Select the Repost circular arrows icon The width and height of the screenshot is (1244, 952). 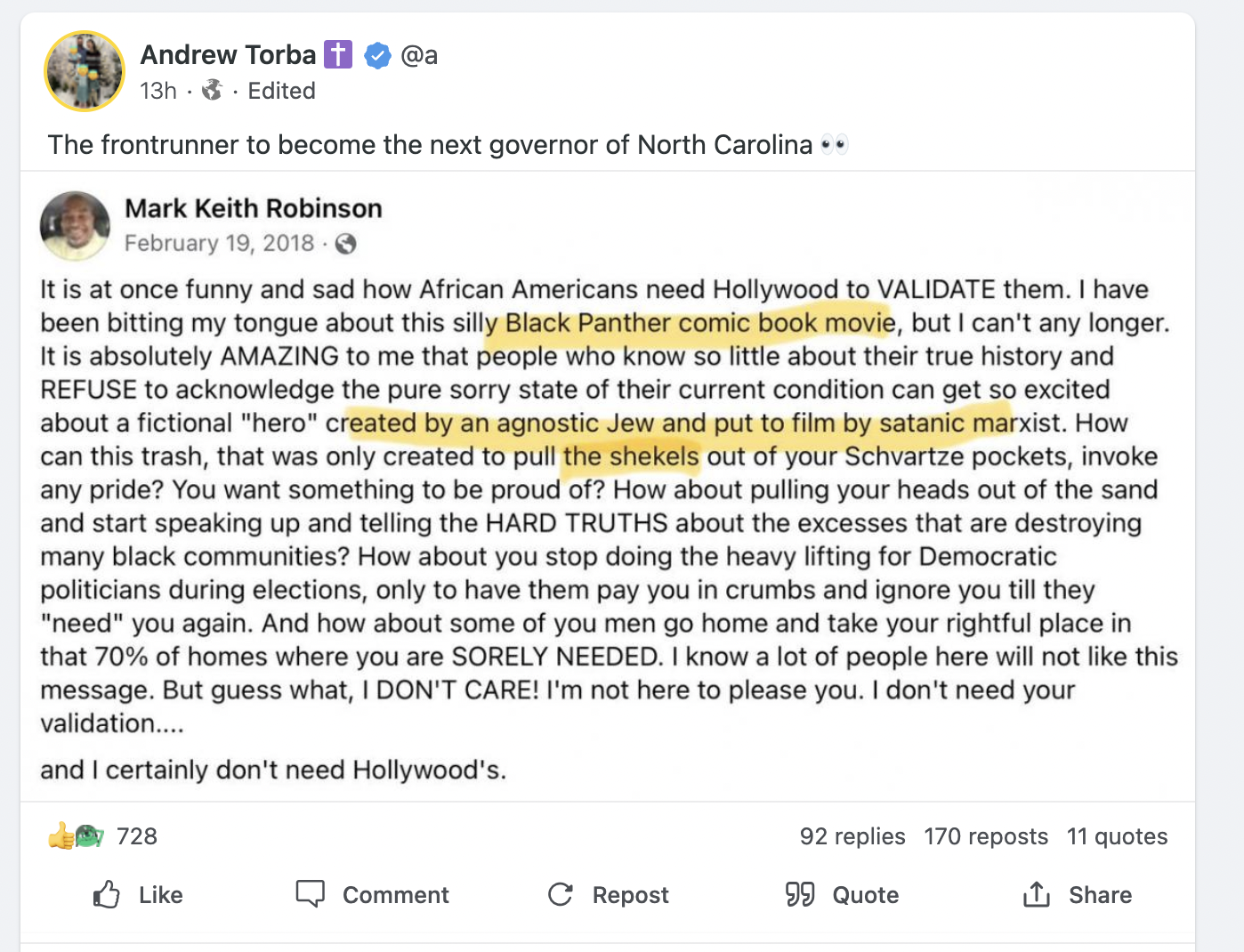pyautogui.click(x=560, y=895)
